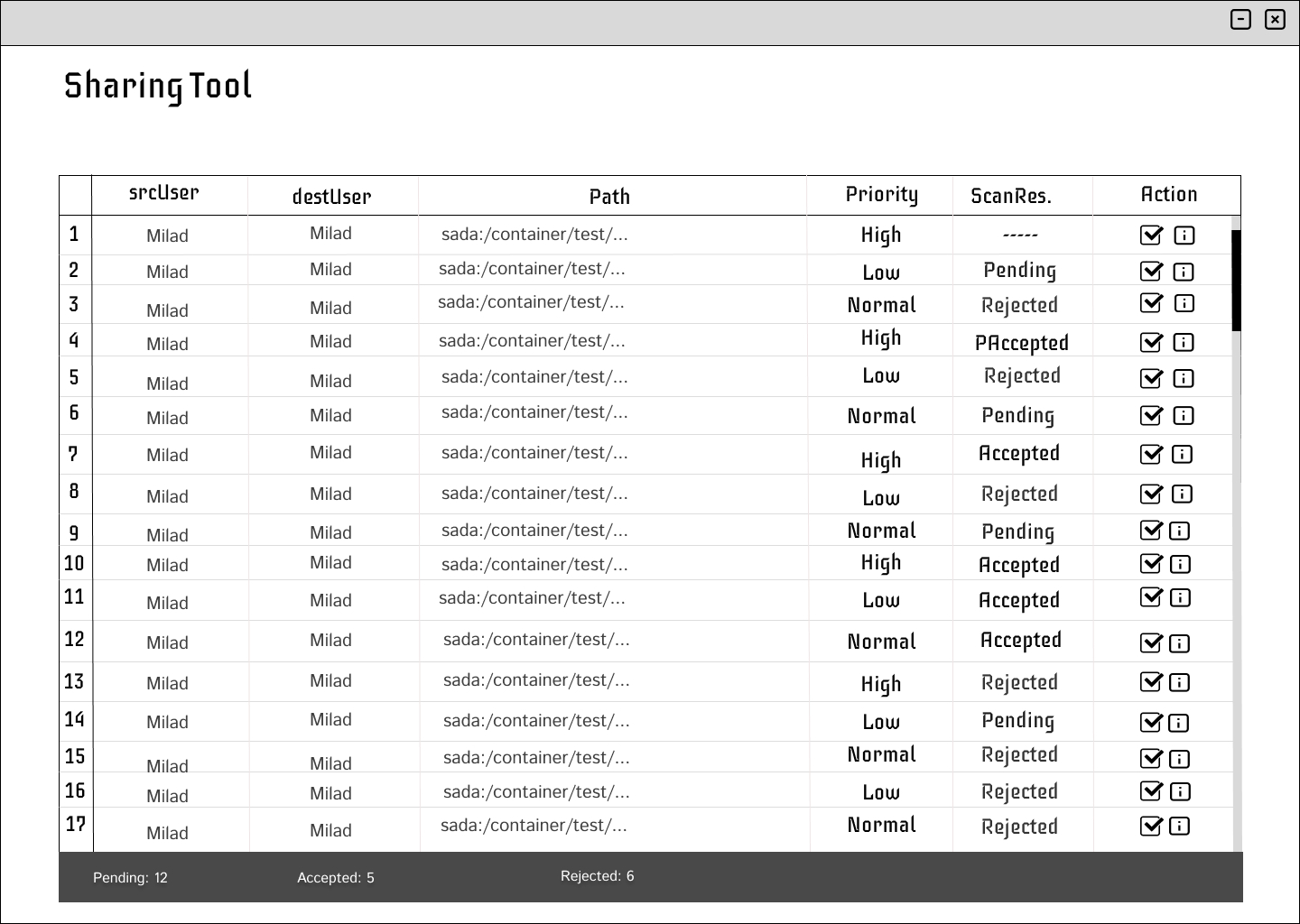Sort by the Priority column header

coord(881,195)
